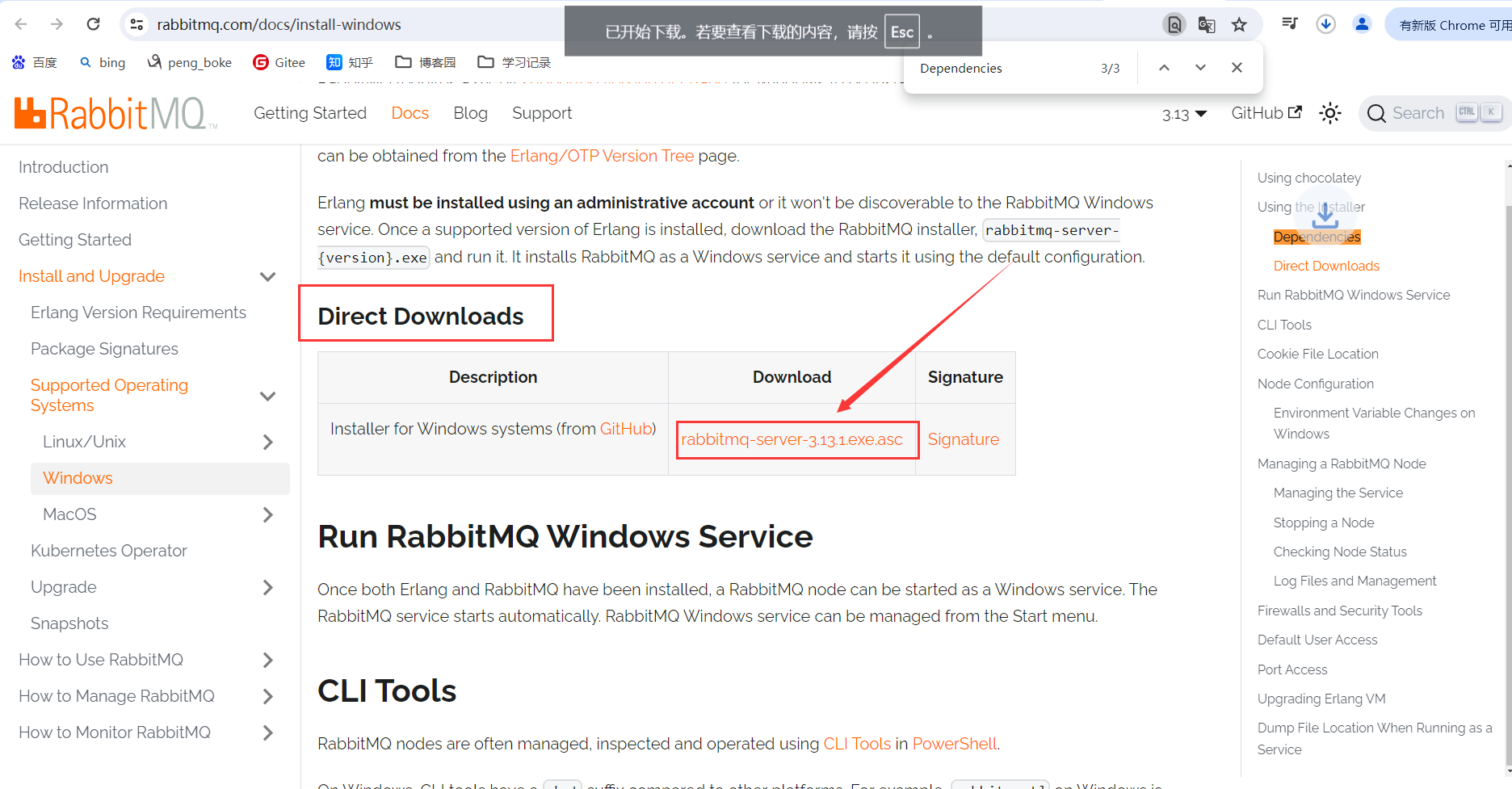Jump to Direct Downloads in table of contents

[1326, 266]
